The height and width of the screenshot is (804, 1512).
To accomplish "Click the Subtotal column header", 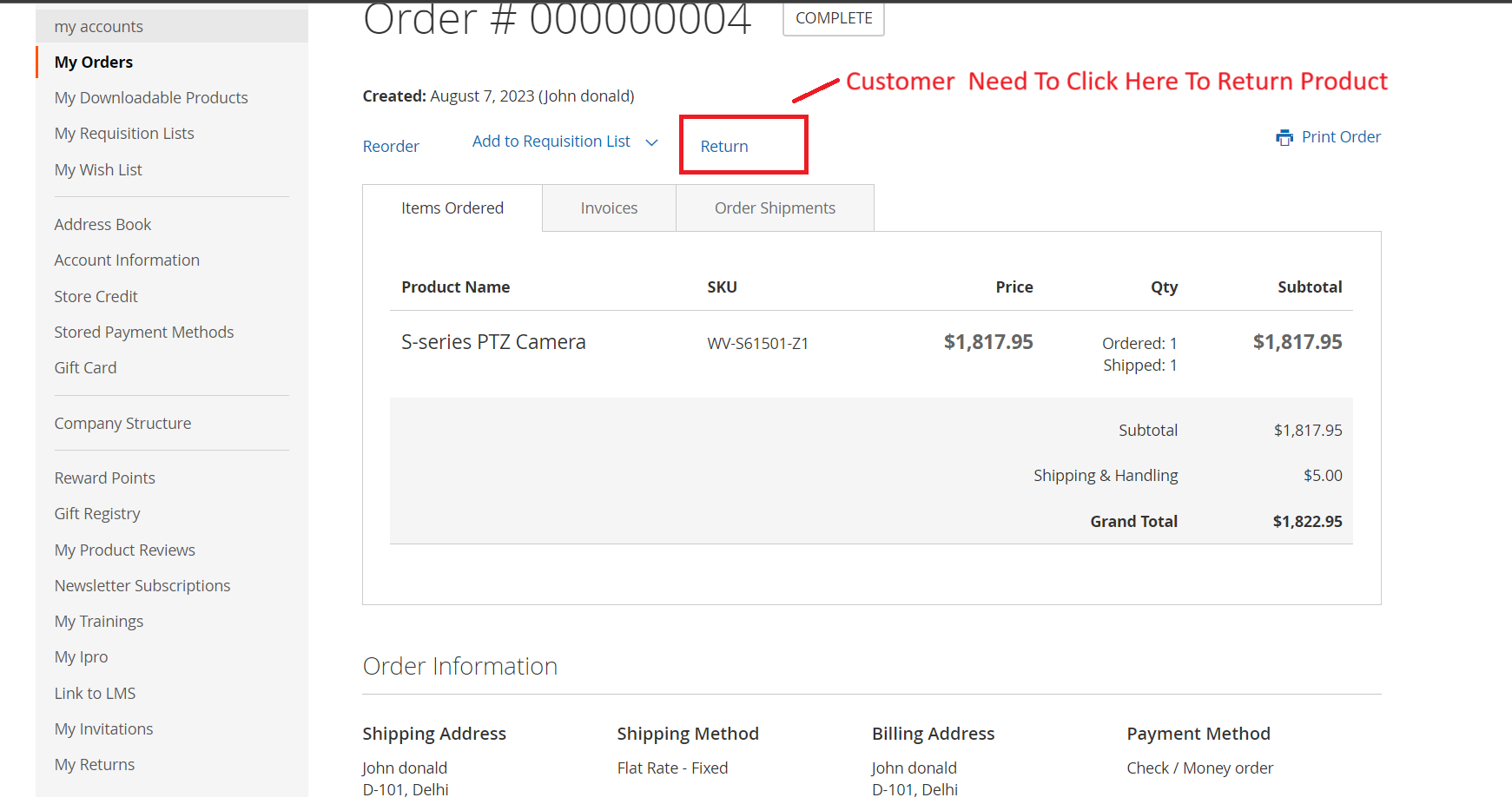I will (1310, 287).
